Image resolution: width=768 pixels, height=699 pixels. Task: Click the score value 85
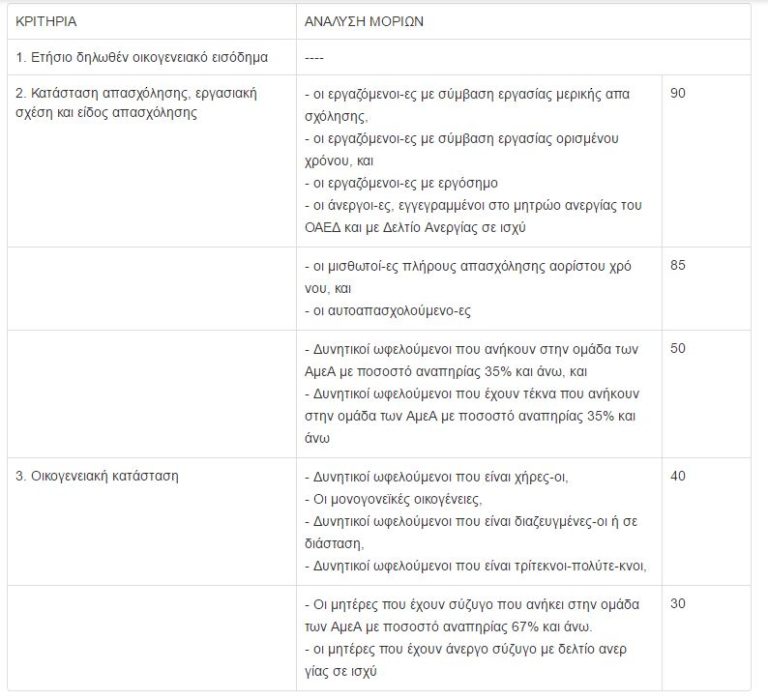[679, 266]
